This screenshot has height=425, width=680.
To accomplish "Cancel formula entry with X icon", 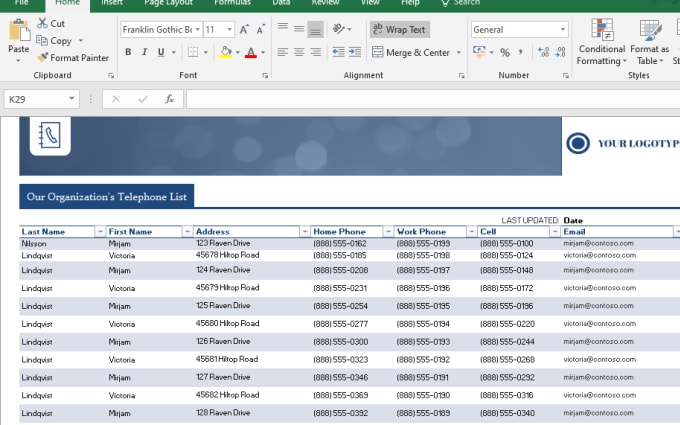I will [x=116, y=99].
